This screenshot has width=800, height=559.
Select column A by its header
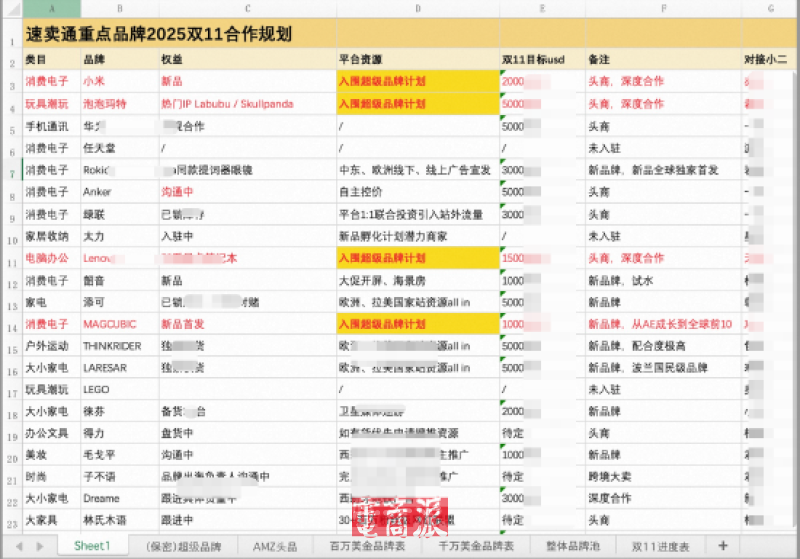(51, 9)
